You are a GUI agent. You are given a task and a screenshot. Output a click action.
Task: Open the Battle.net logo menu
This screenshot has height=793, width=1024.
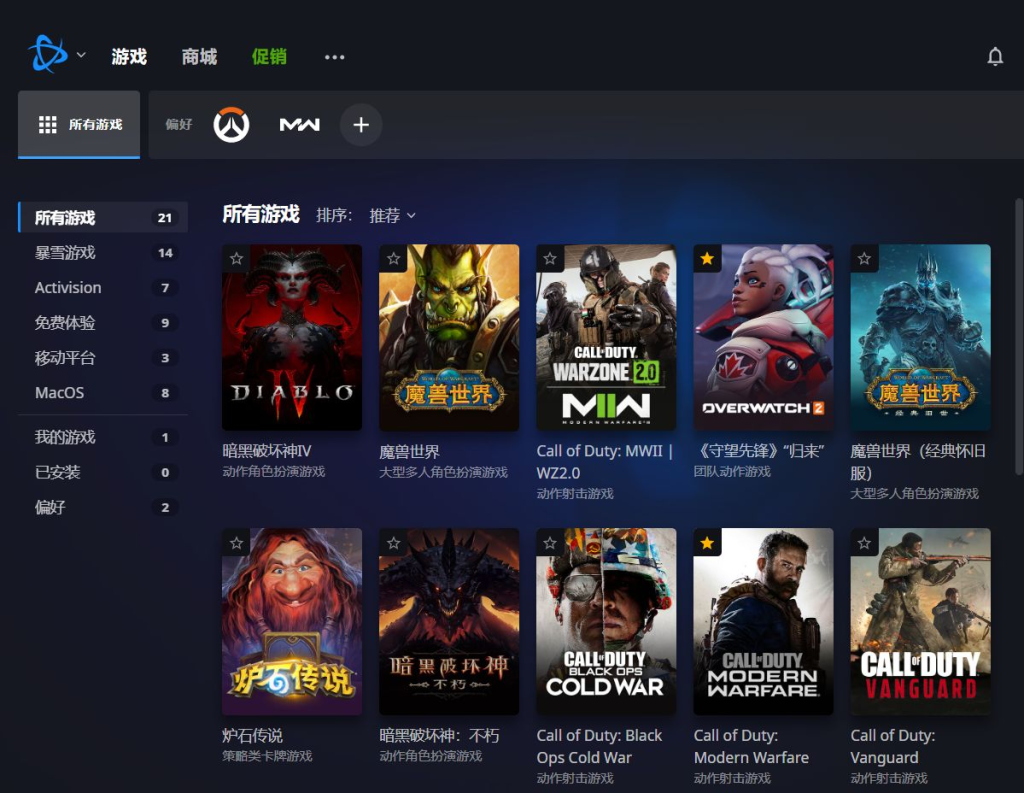48,54
